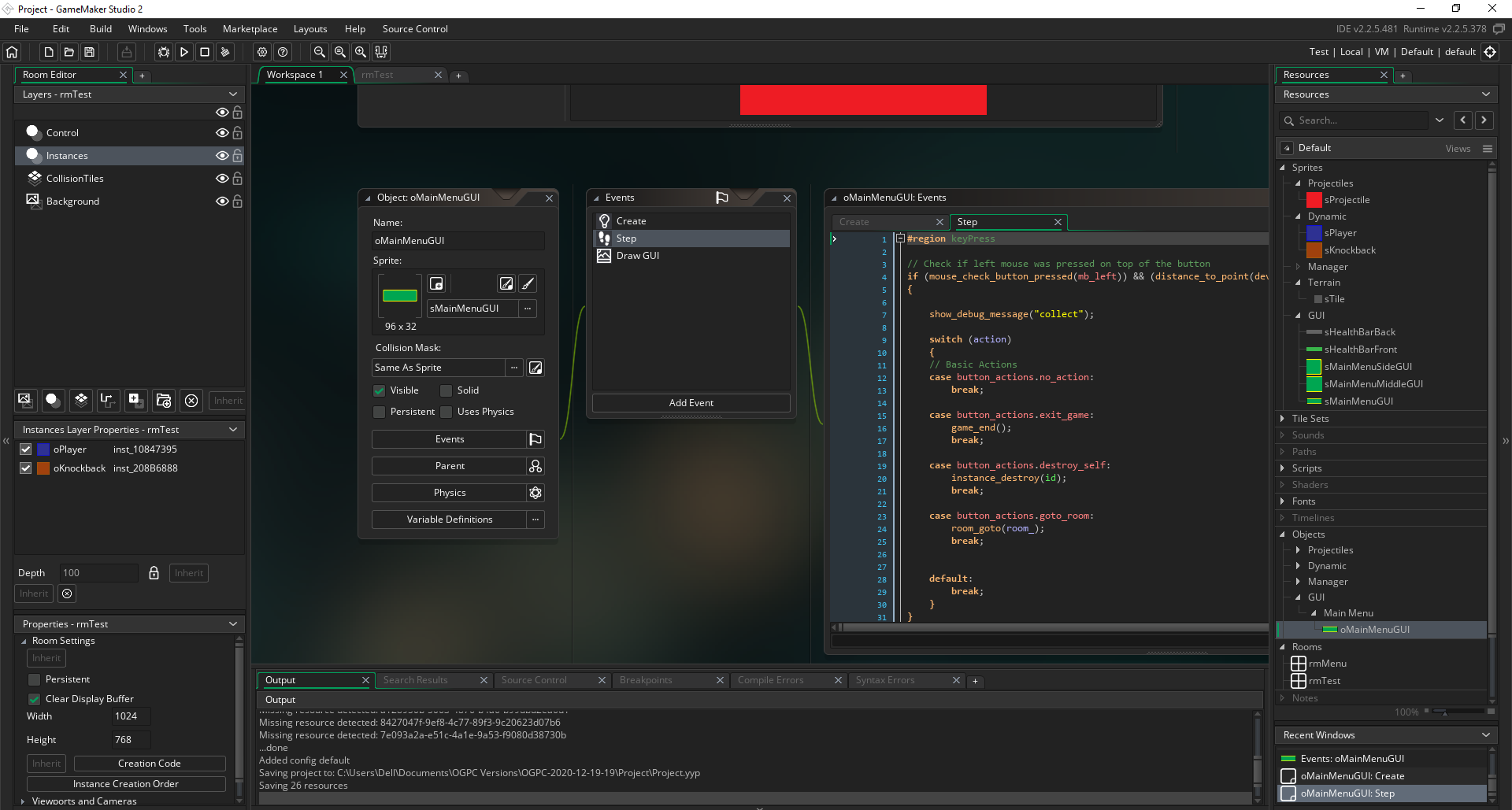Run the game with the Play button
Screen dimensions: 1512x810
point(184,52)
